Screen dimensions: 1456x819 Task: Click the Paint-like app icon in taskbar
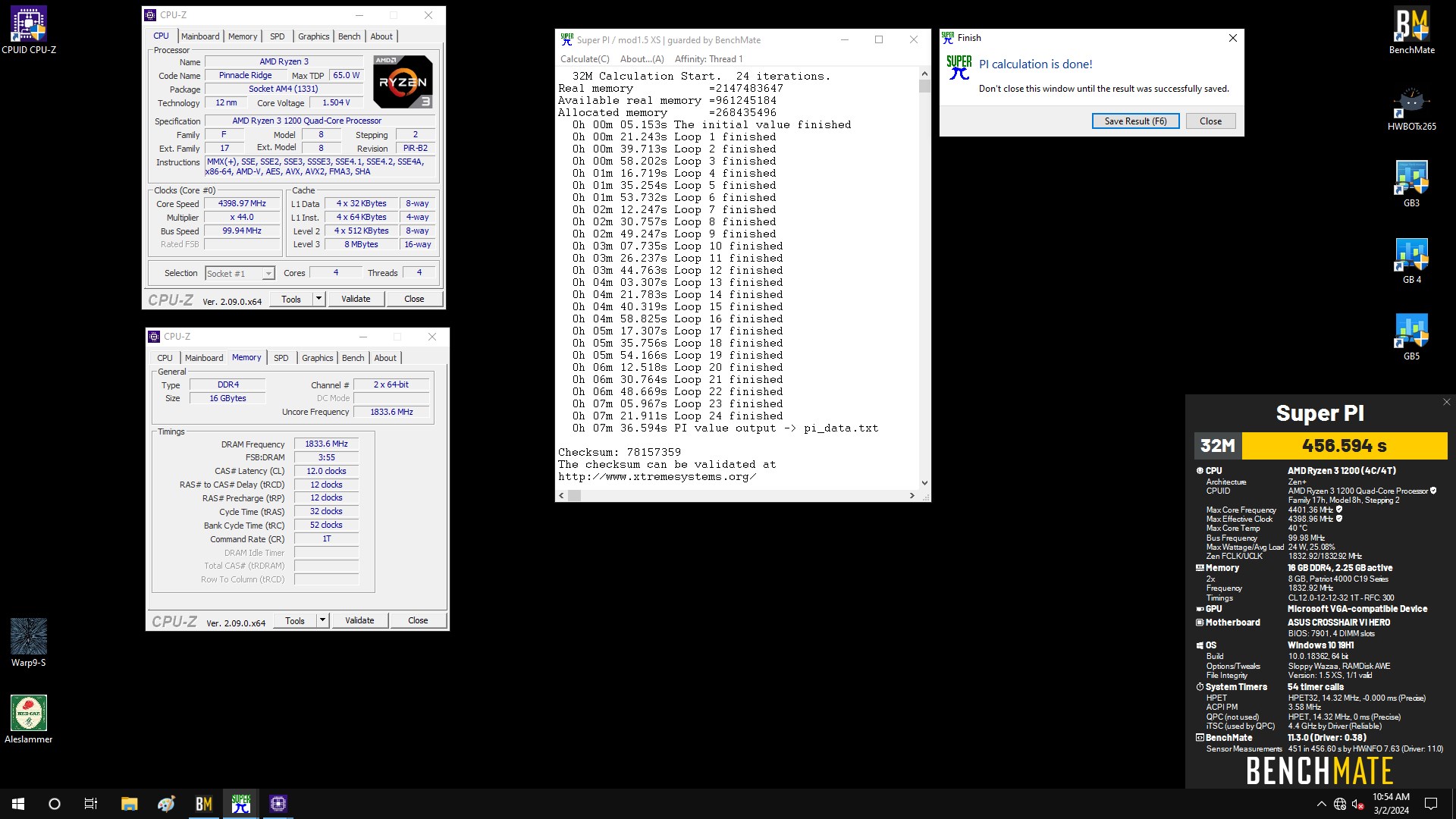click(x=166, y=804)
